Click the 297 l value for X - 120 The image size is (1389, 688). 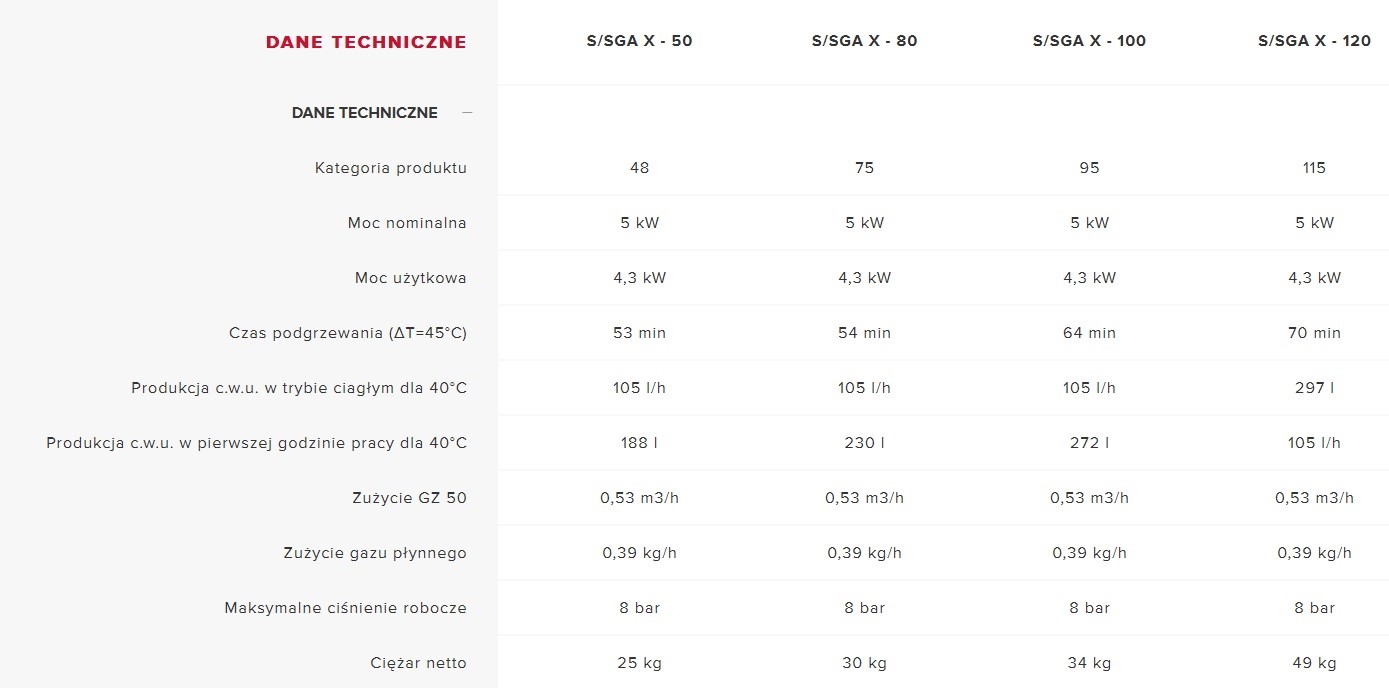pos(1315,388)
